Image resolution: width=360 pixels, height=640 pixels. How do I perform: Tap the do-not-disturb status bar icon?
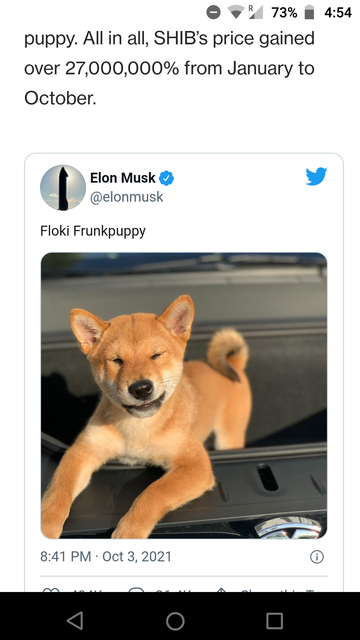[x=213, y=12]
